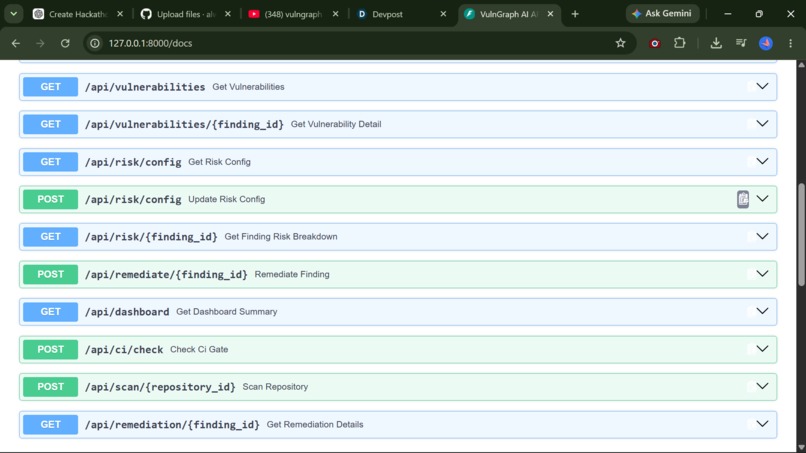Bookmark this page with the star

tap(620, 43)
